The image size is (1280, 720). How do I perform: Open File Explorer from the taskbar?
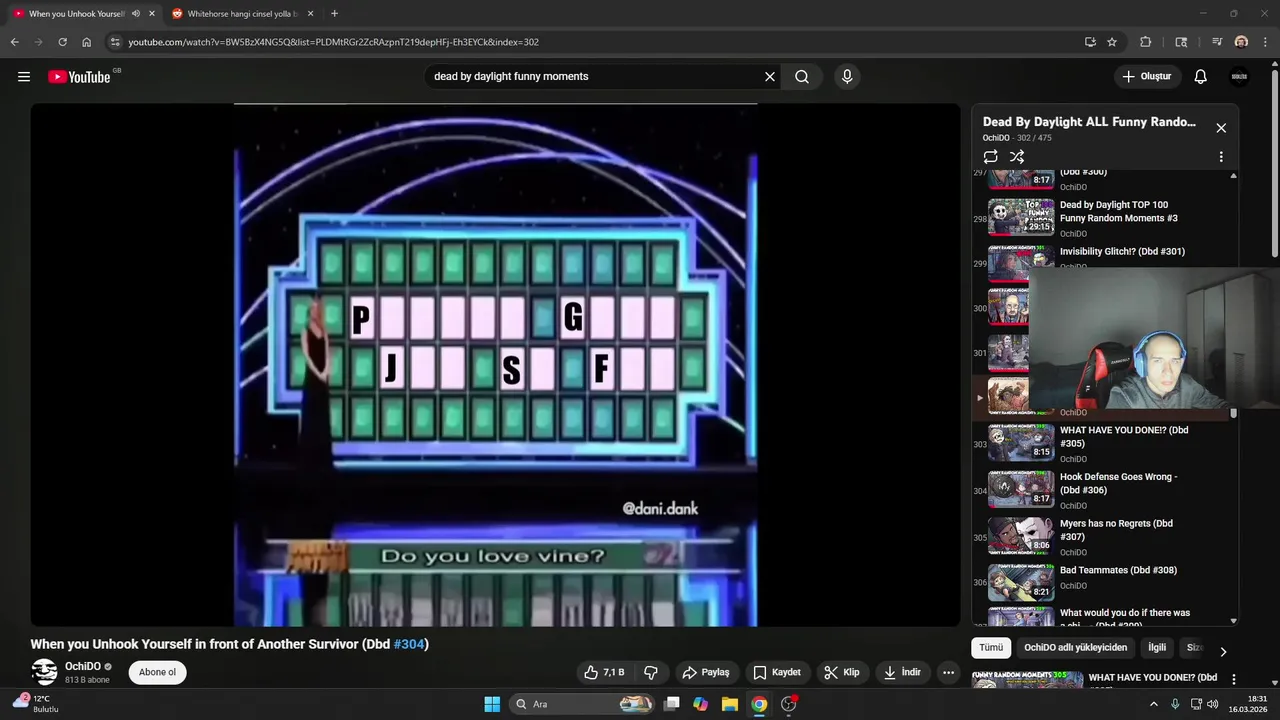[730, 704]
